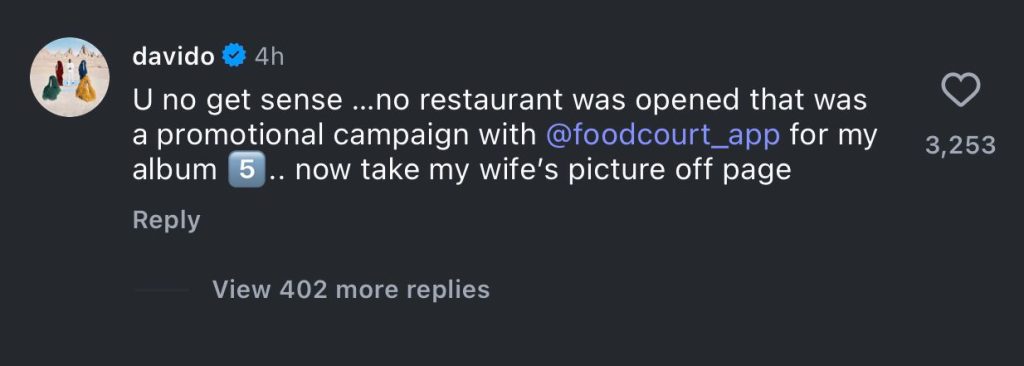Open the davido username profile link
1024x366 pixels.
pyautogui.click(x=173, y=57)
